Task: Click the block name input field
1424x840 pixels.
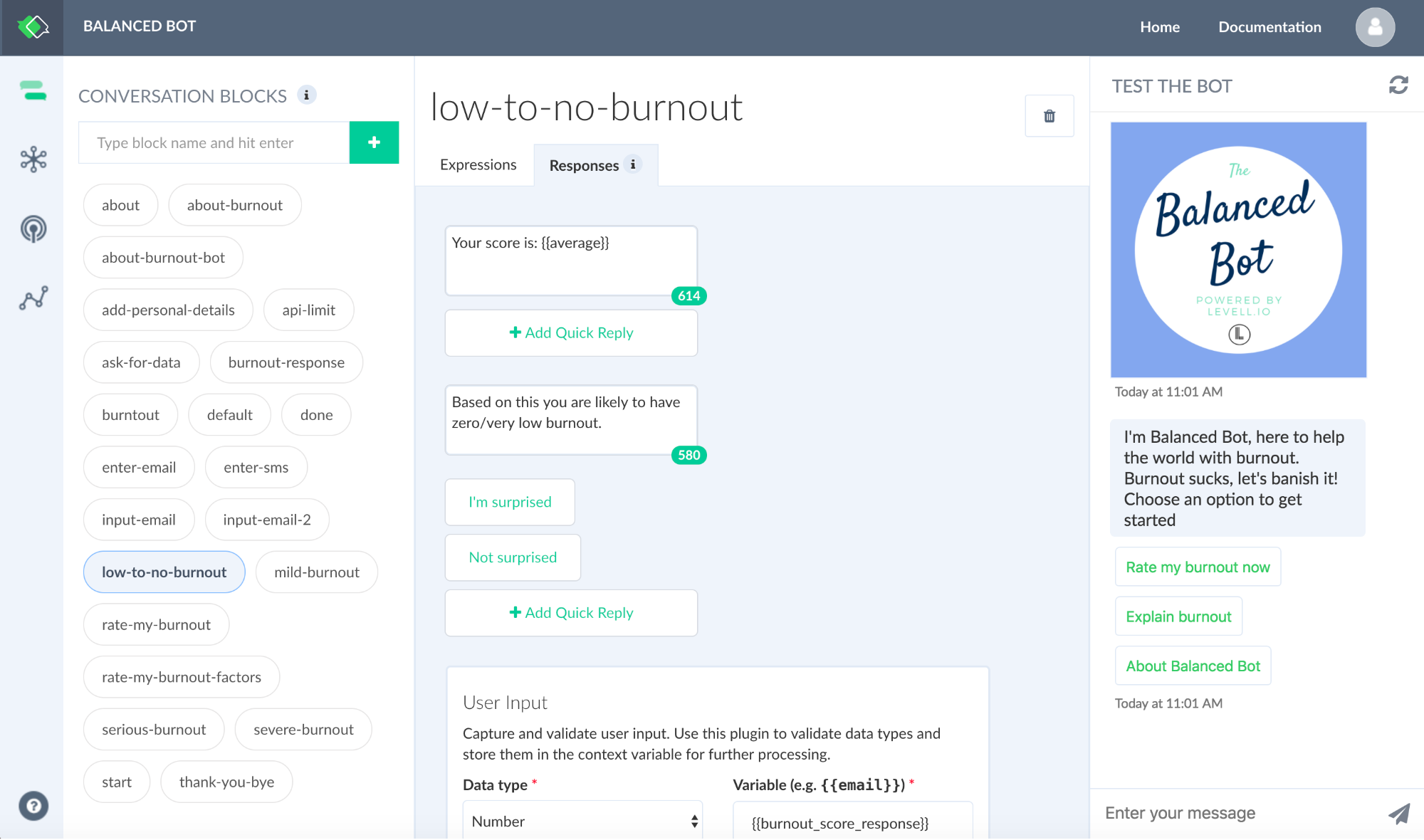Action: [214, 142]
